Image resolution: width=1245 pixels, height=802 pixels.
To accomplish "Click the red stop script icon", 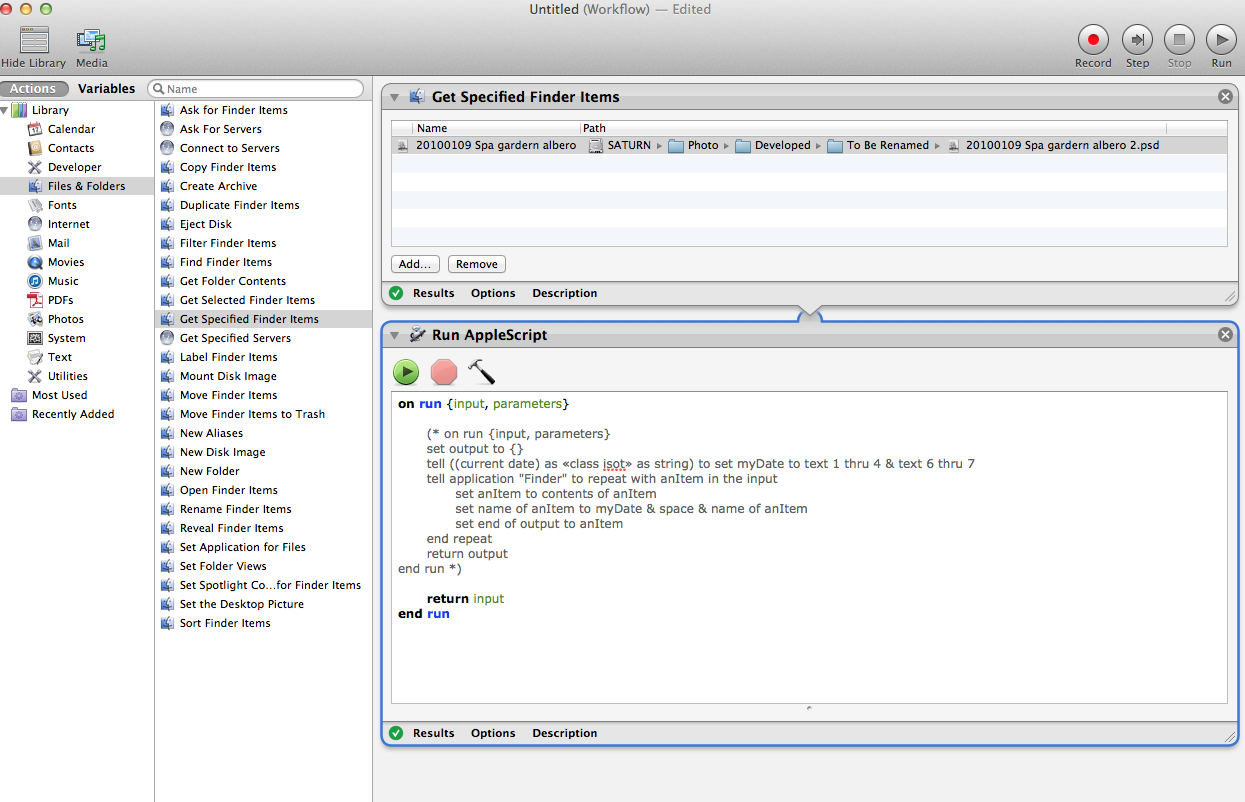I will 443,373.
